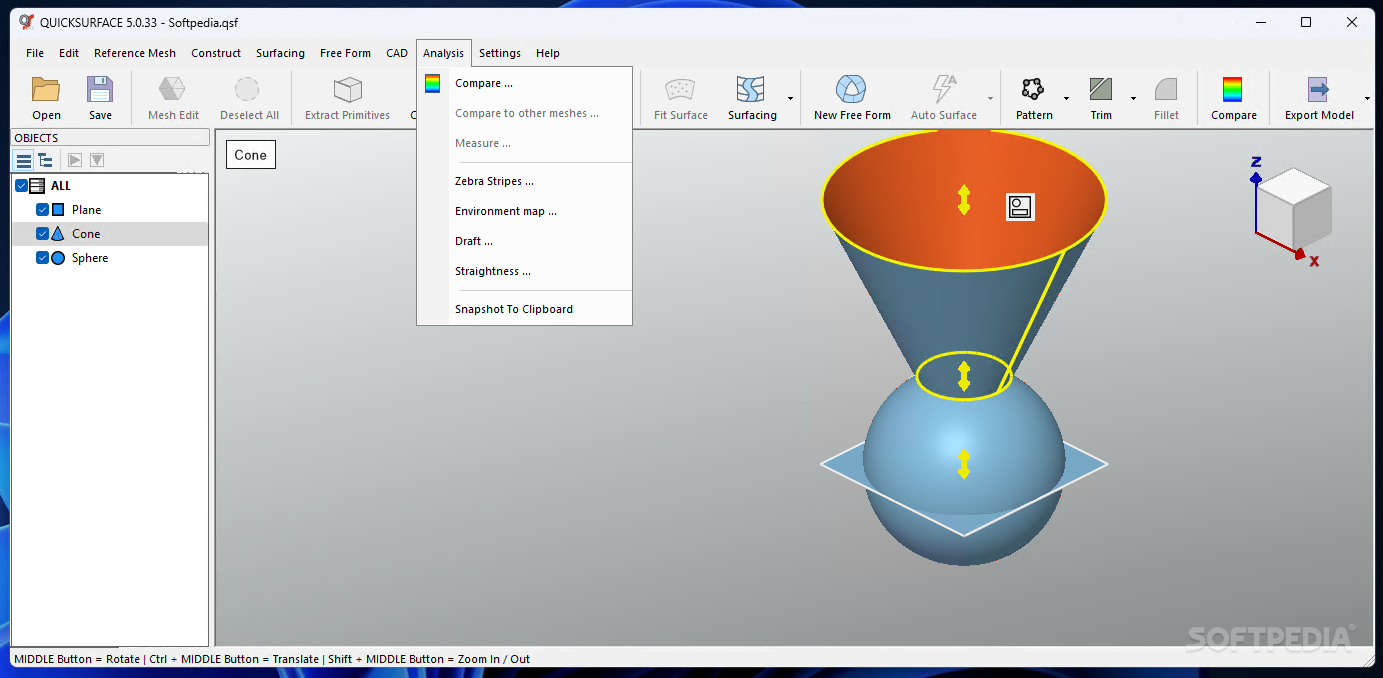Open the Edit menu
Image resolution: width=1383 pixels, height=678 pixels.
[69, 53]
